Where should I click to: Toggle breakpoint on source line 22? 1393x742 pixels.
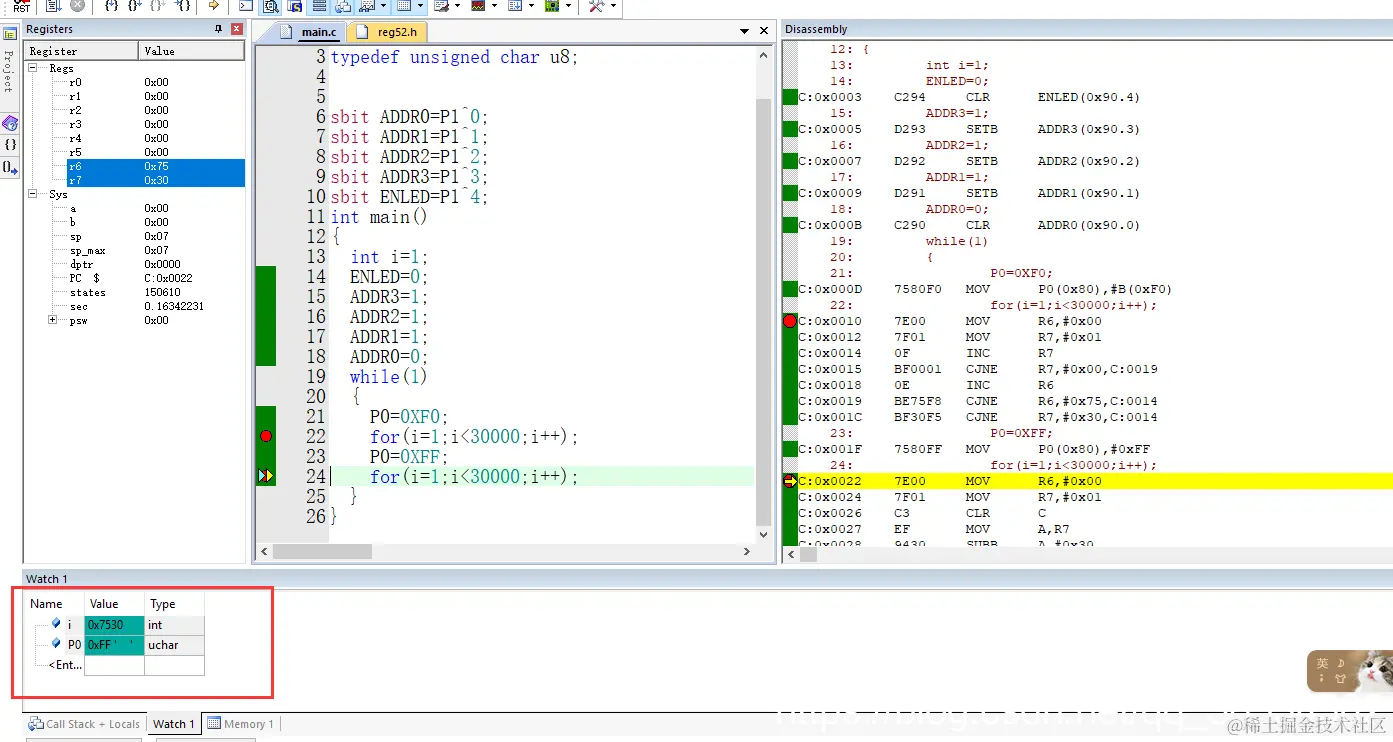[x=266, y=436]
